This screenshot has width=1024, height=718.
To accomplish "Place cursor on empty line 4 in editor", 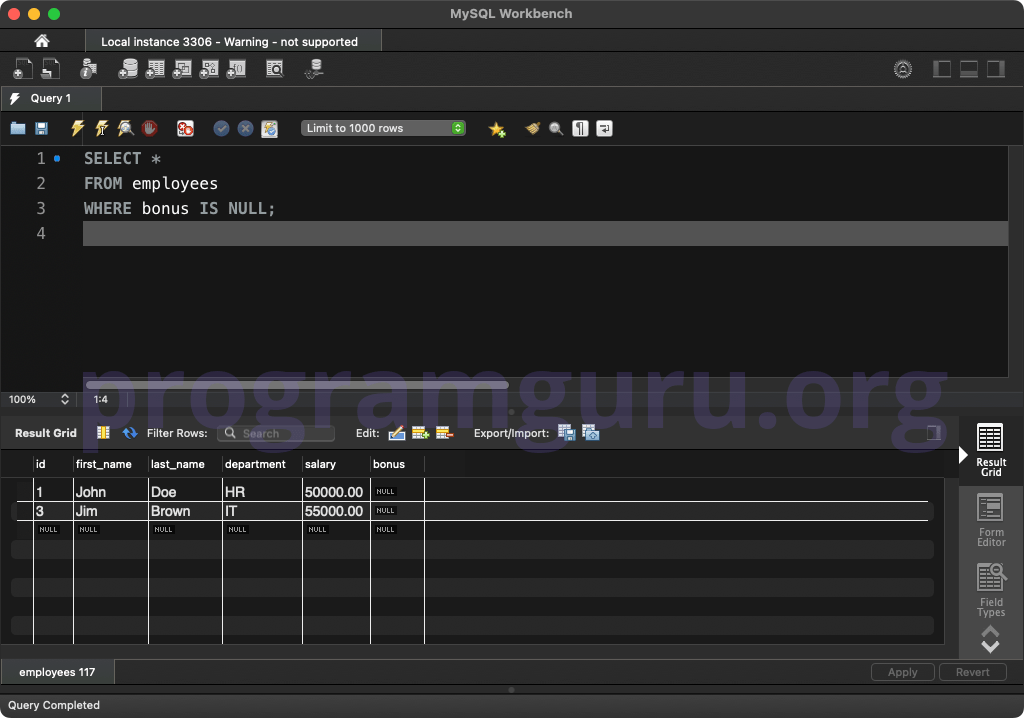I will (545, 233).
